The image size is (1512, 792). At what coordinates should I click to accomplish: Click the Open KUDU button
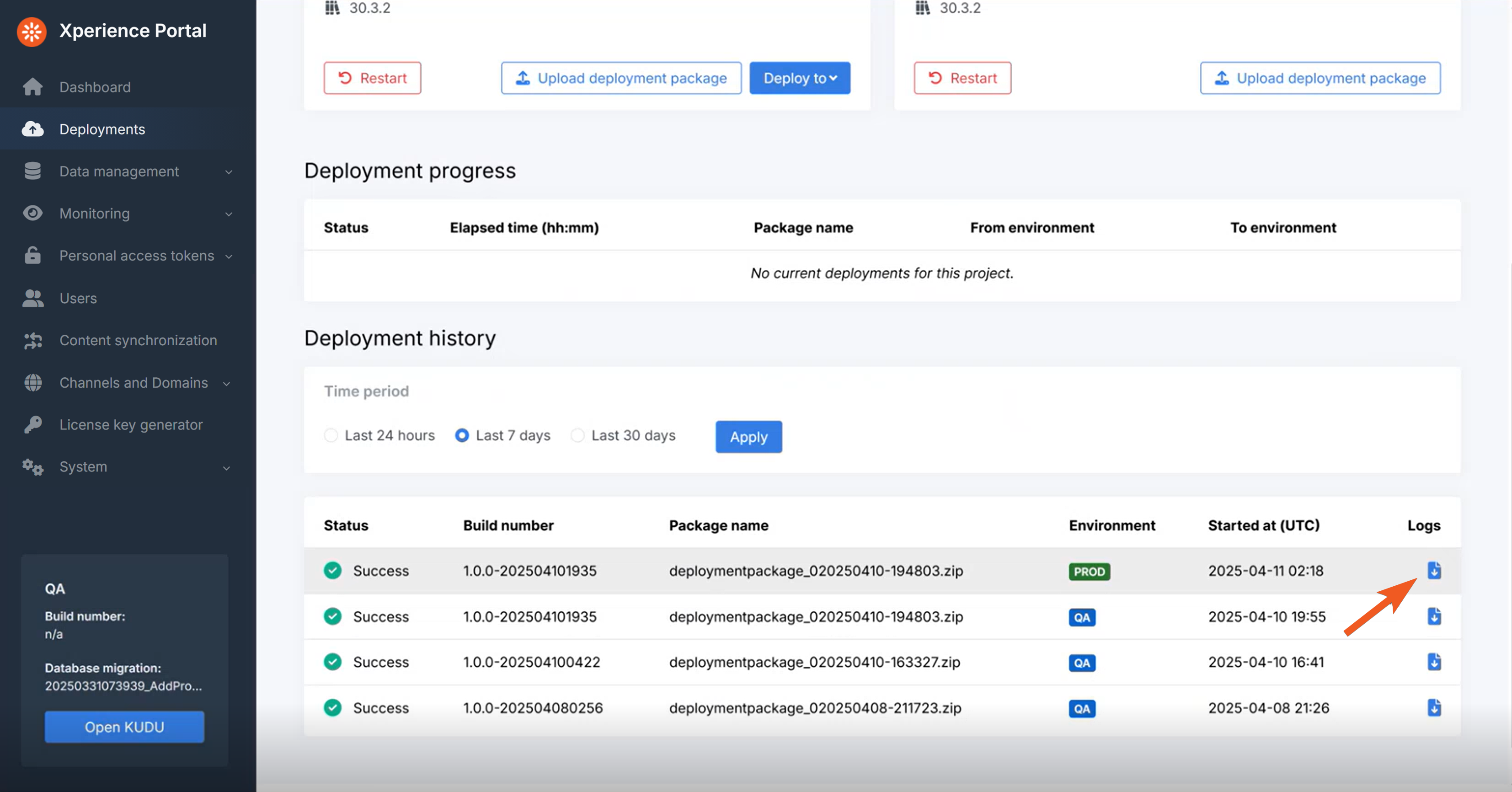click(124, 727)
